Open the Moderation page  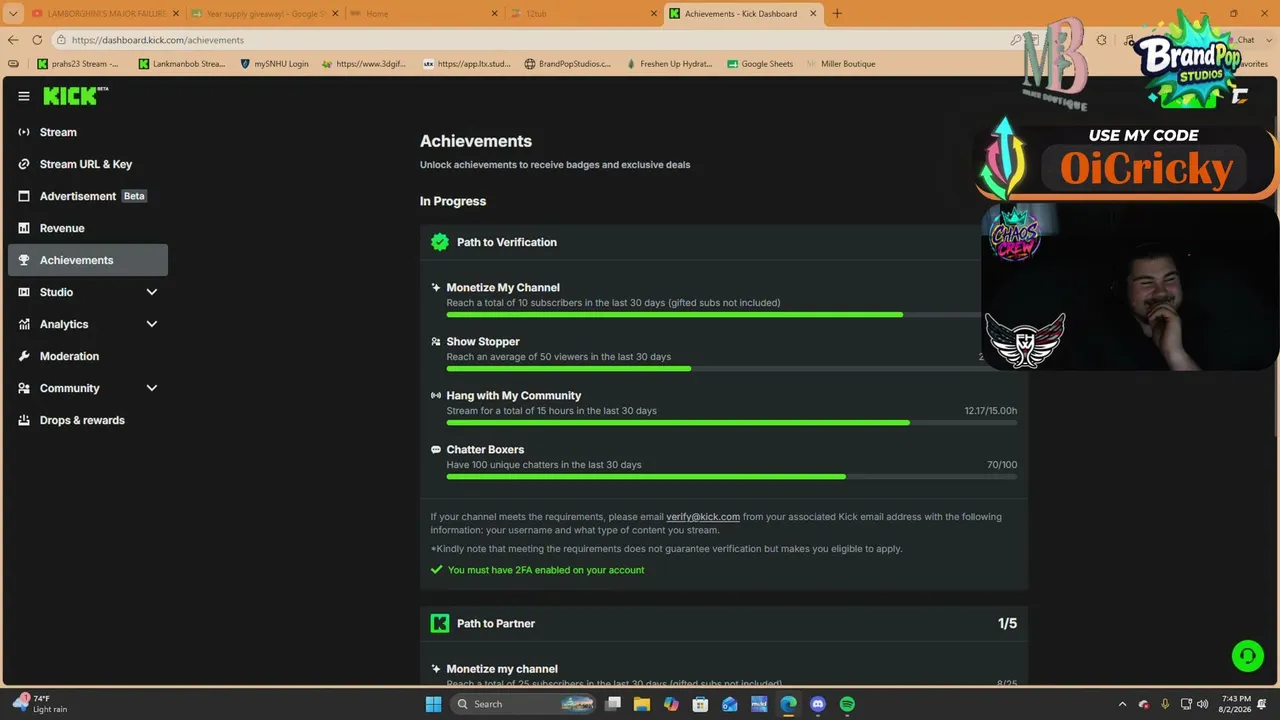[x=88, y=356]
